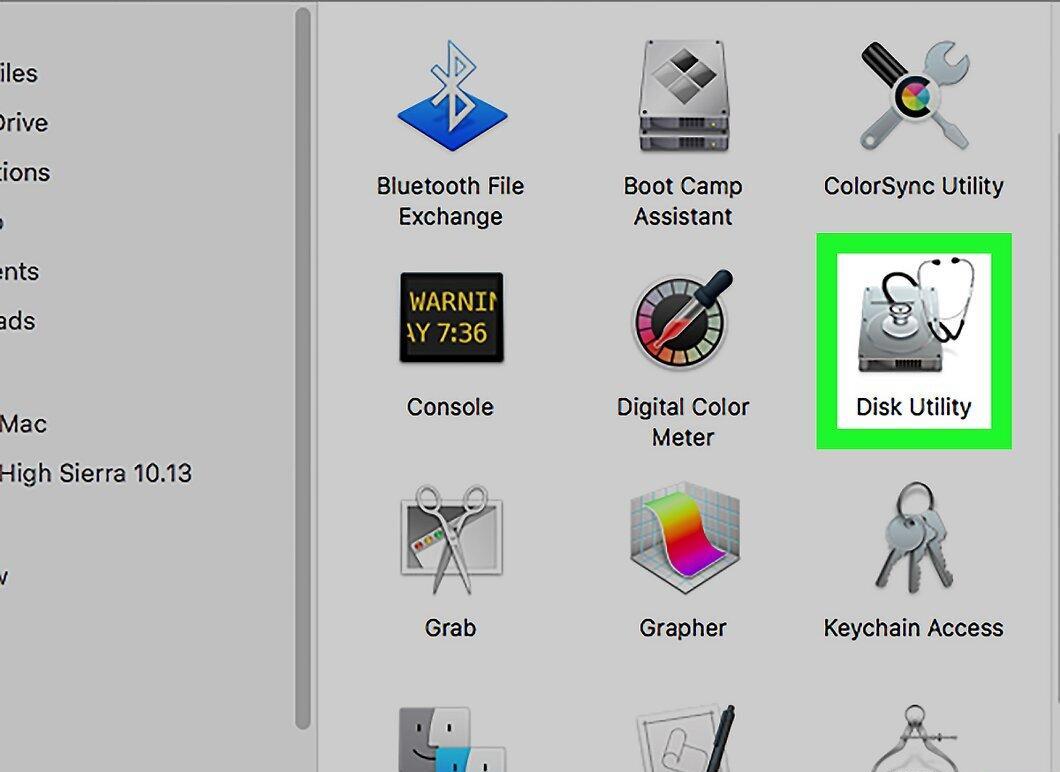Click the Digital Color Meter name label
Image resolution: width=1060 pixels, height=772 pixels.
pyautogui.click(x=683, y=422)
